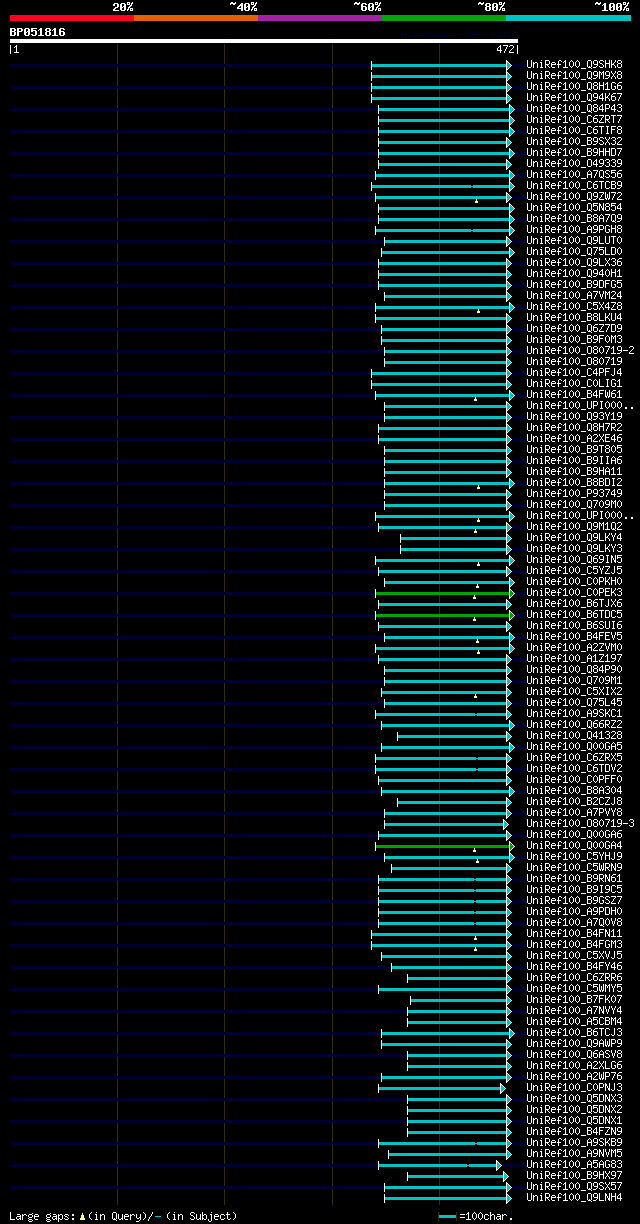This screenshot has height=1224, width=640.
Task: Click the =100char. scale legend
Action: 476,1216
